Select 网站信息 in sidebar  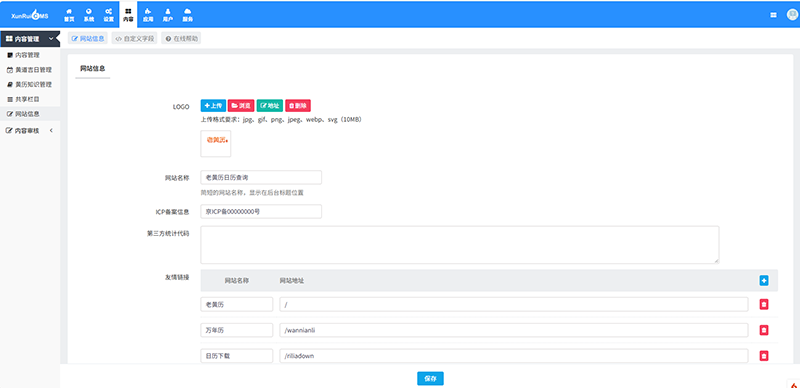coord(30,114)
